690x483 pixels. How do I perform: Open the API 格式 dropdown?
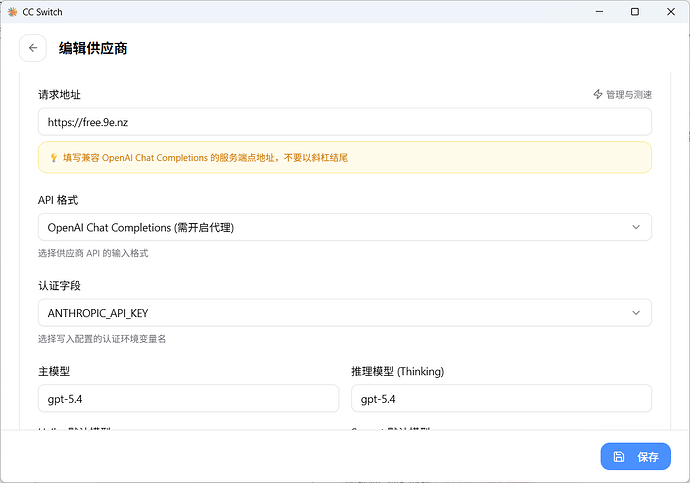point(345,227)
